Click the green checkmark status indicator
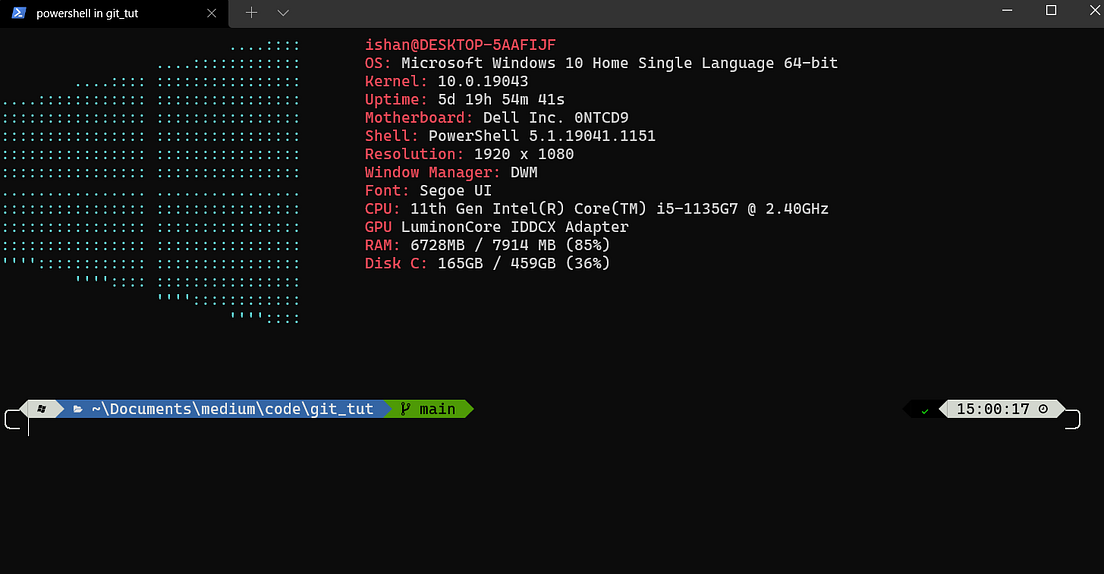1104x574 pixels. (x=924, y=411)
